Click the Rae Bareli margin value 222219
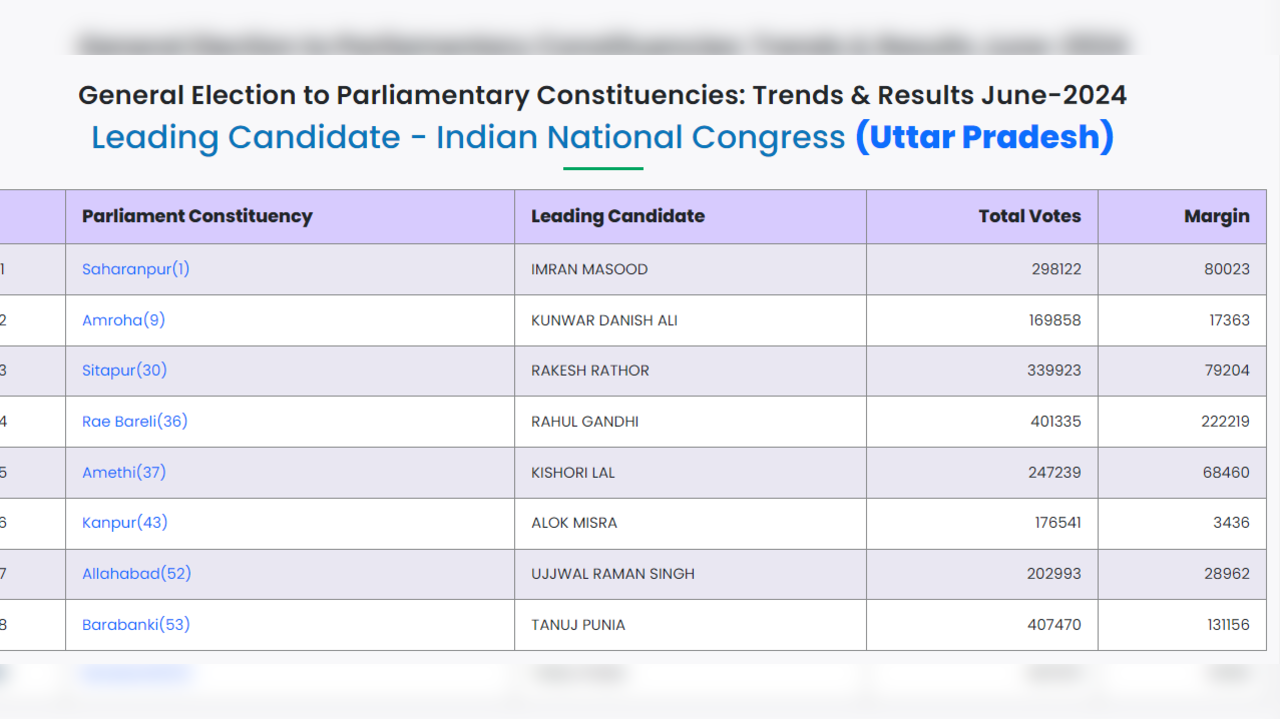 (x=1225, y=422)
